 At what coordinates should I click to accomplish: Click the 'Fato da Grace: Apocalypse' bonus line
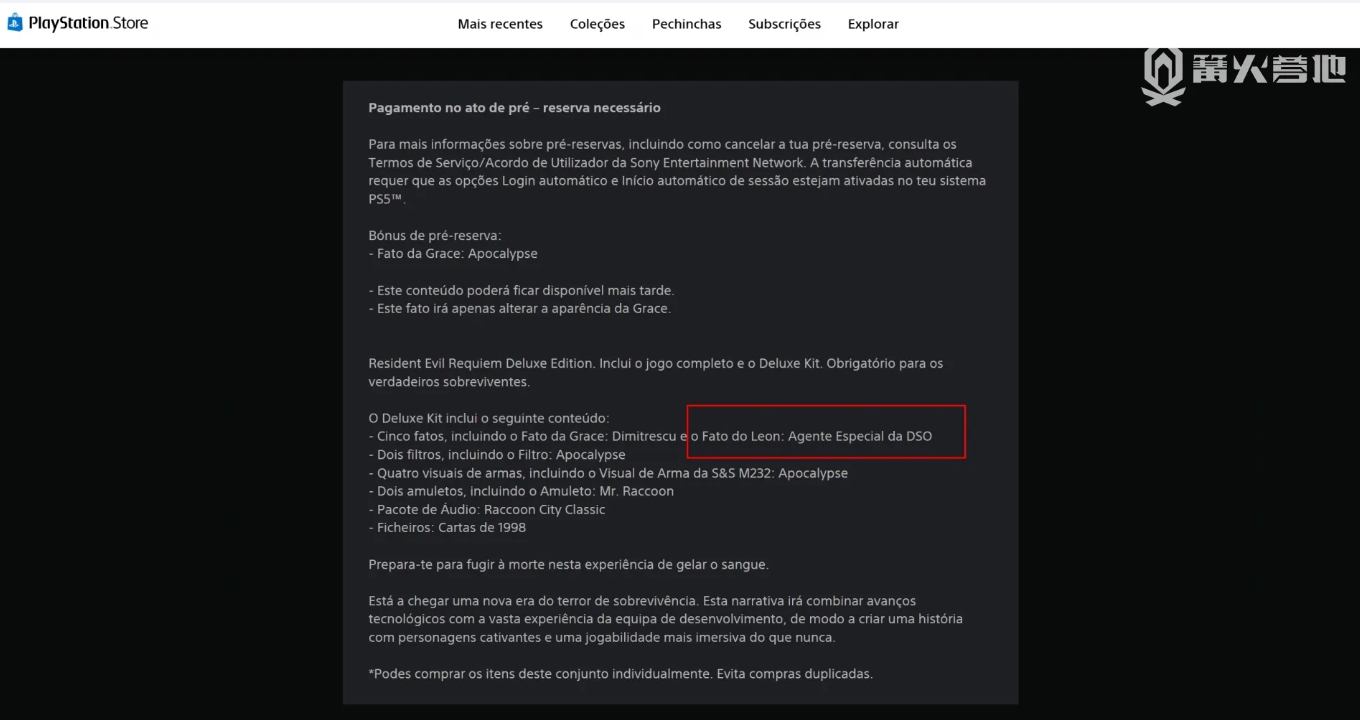(x=453, y=254)
